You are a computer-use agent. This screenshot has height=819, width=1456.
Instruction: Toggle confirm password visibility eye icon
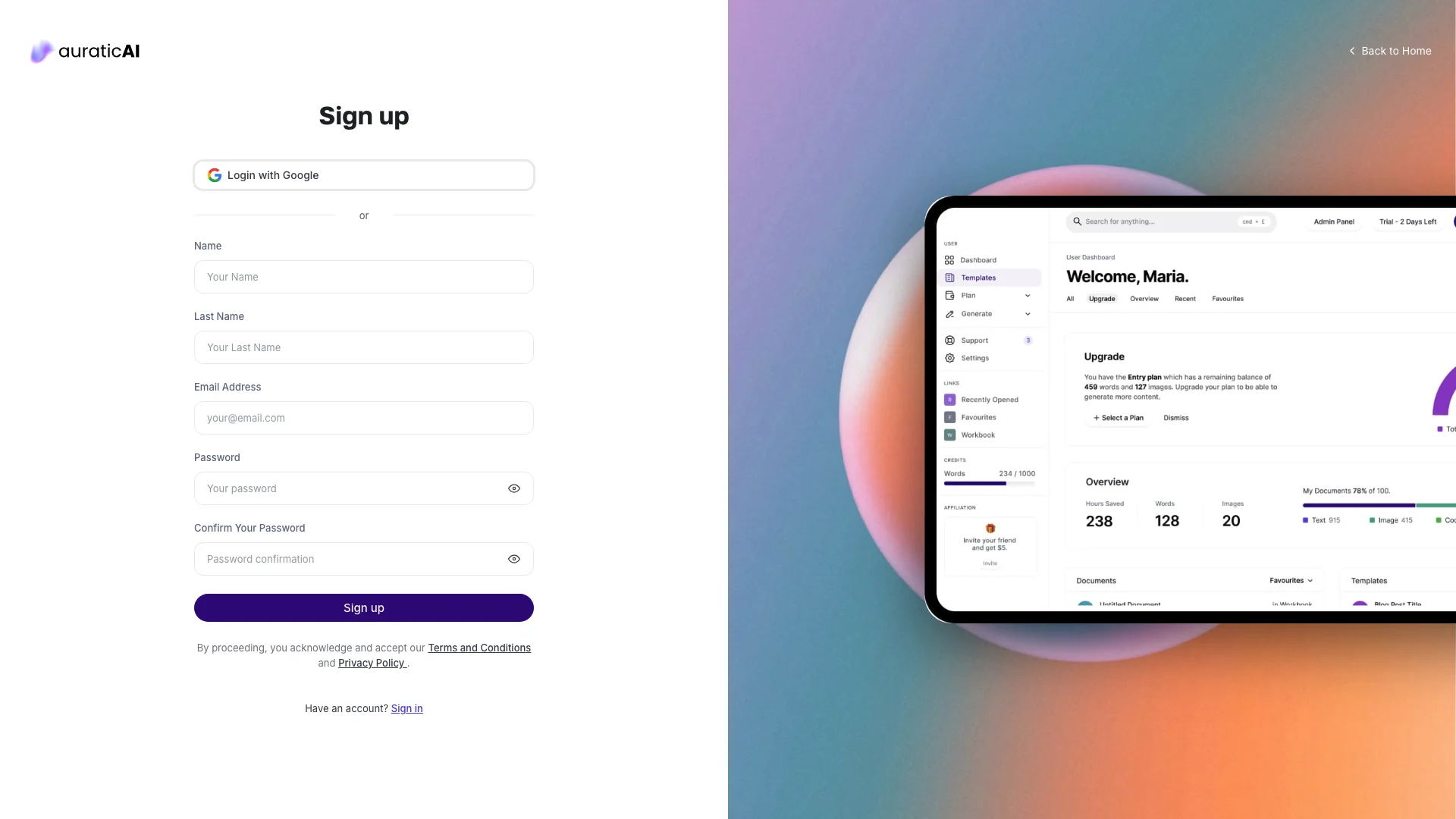514,559
